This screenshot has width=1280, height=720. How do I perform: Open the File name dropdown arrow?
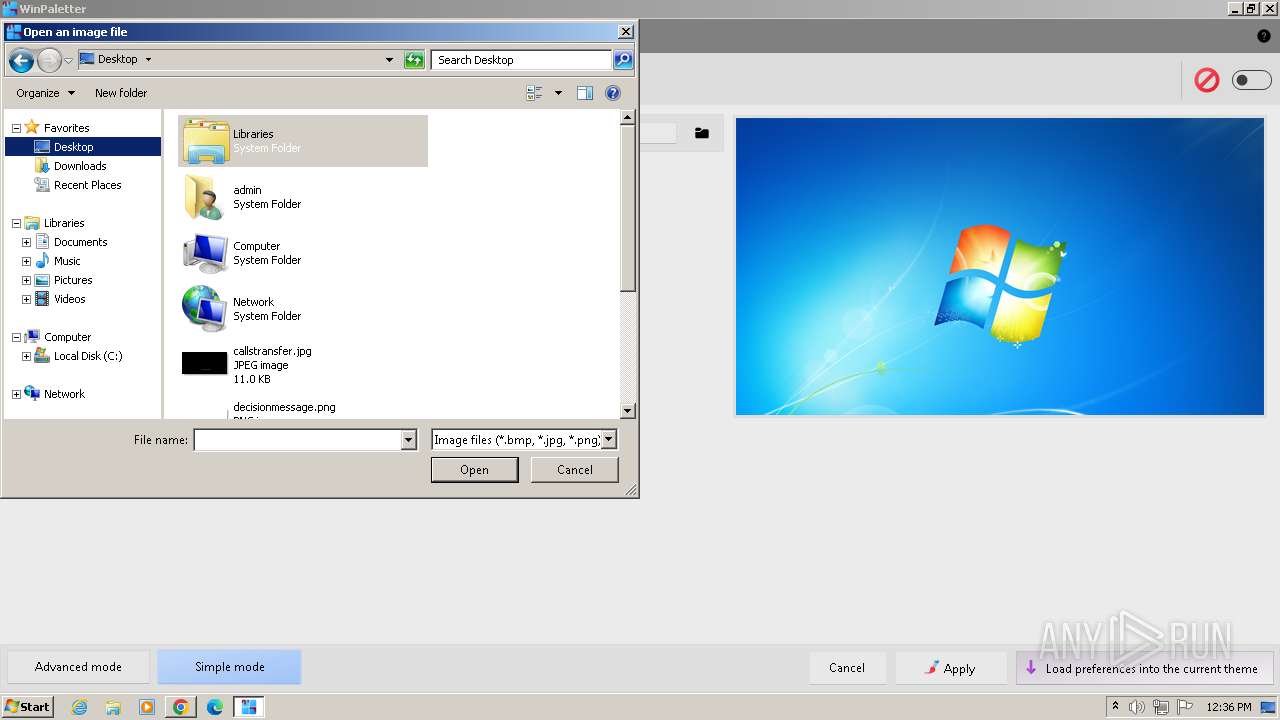coord(408,440)
